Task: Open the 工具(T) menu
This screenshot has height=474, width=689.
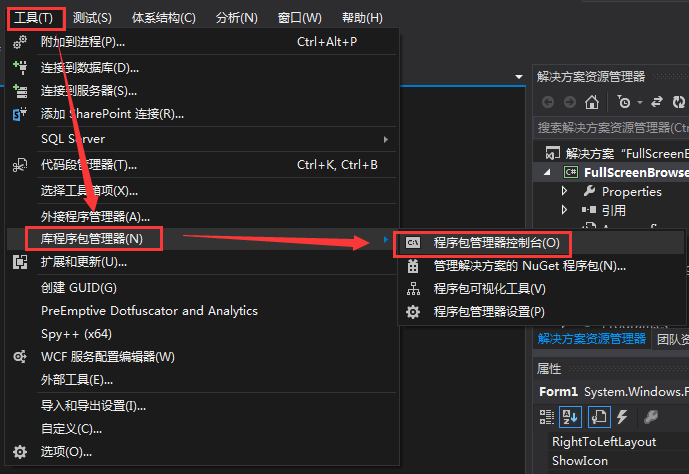Action: pos(33,18)
